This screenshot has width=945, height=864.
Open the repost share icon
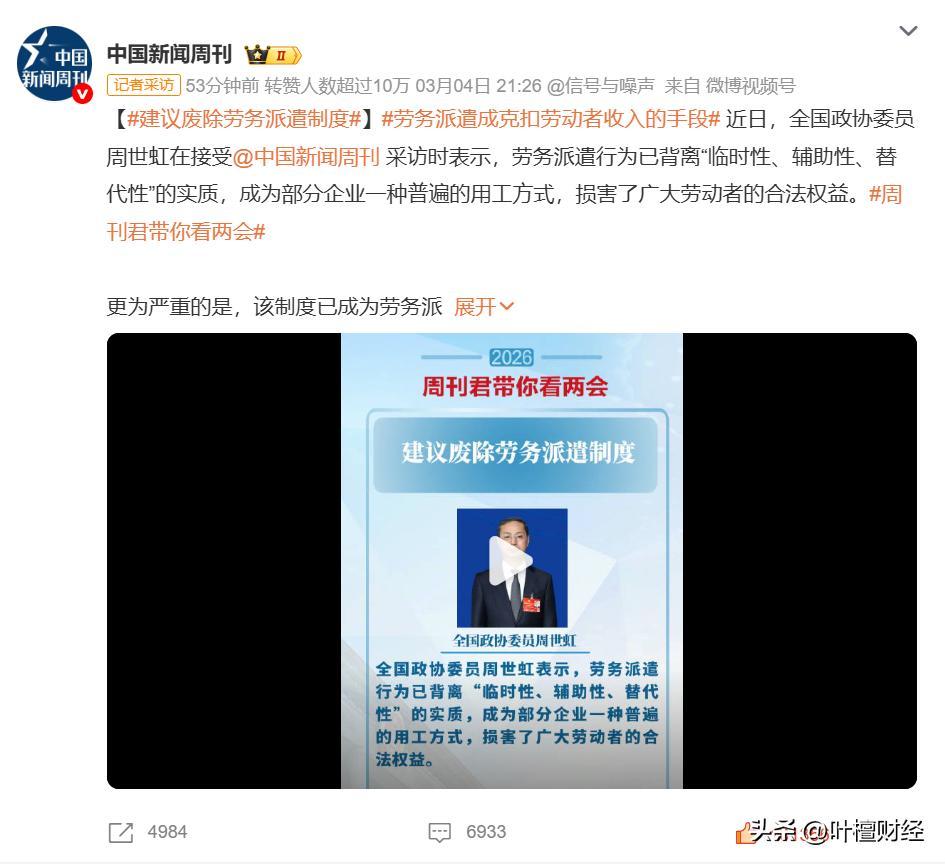tap(121, 833)
